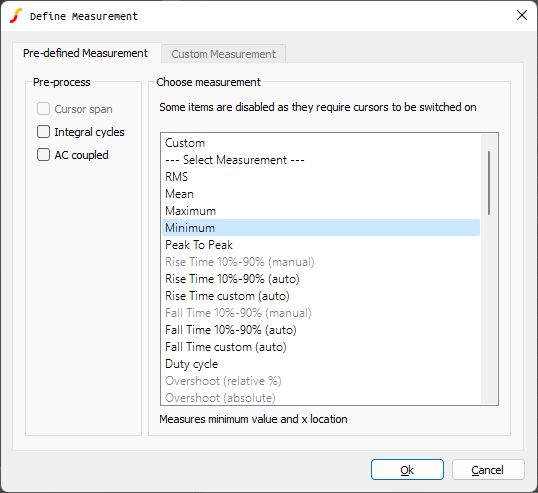Pick the Peak To Peak measurement
Viewport: 538px width, 493px height.
tap(321, 245)
